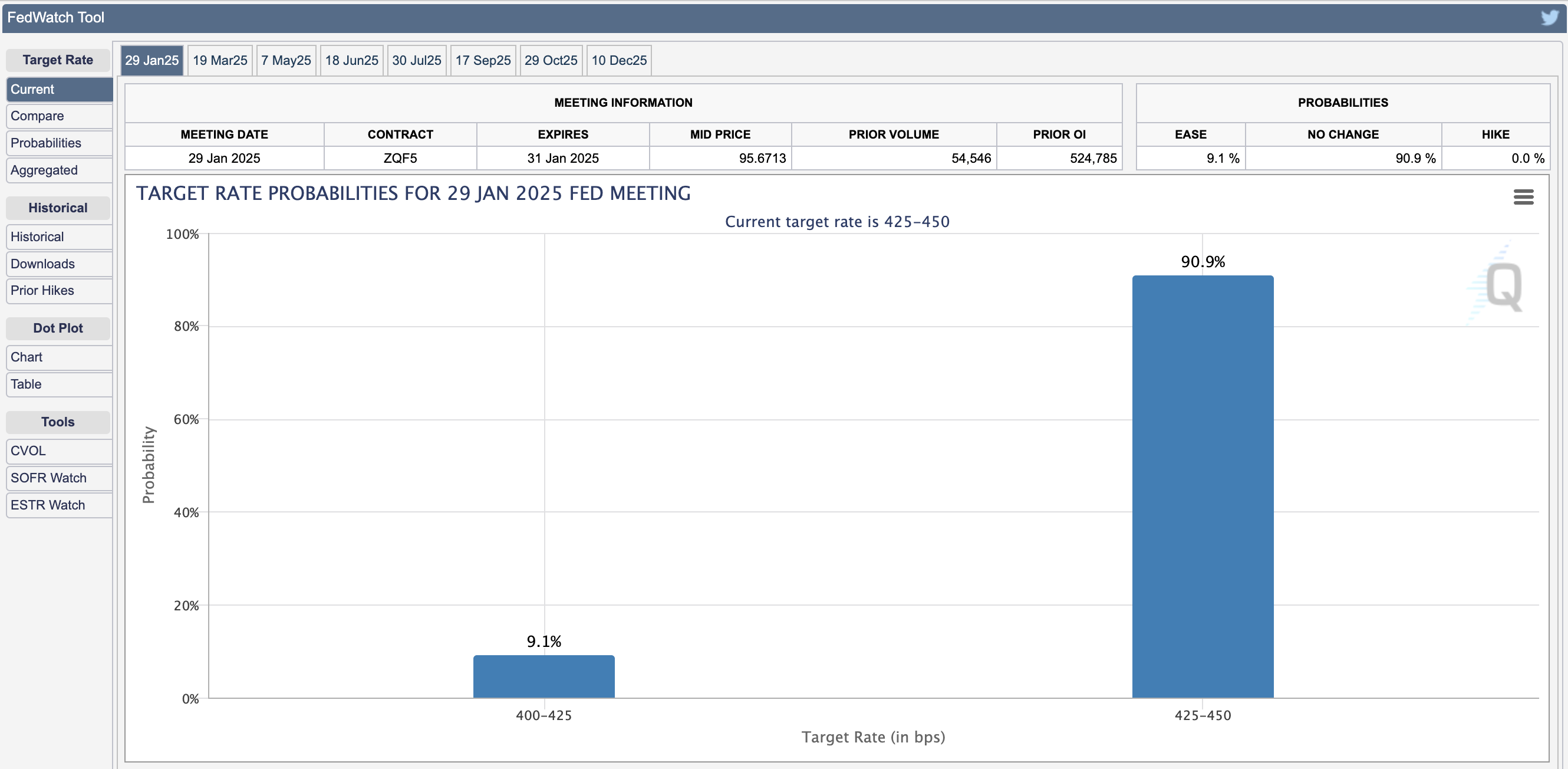Select the 7 May25 meeting tab
Screen dimensions: 1568x769
[x=286, y=60]
